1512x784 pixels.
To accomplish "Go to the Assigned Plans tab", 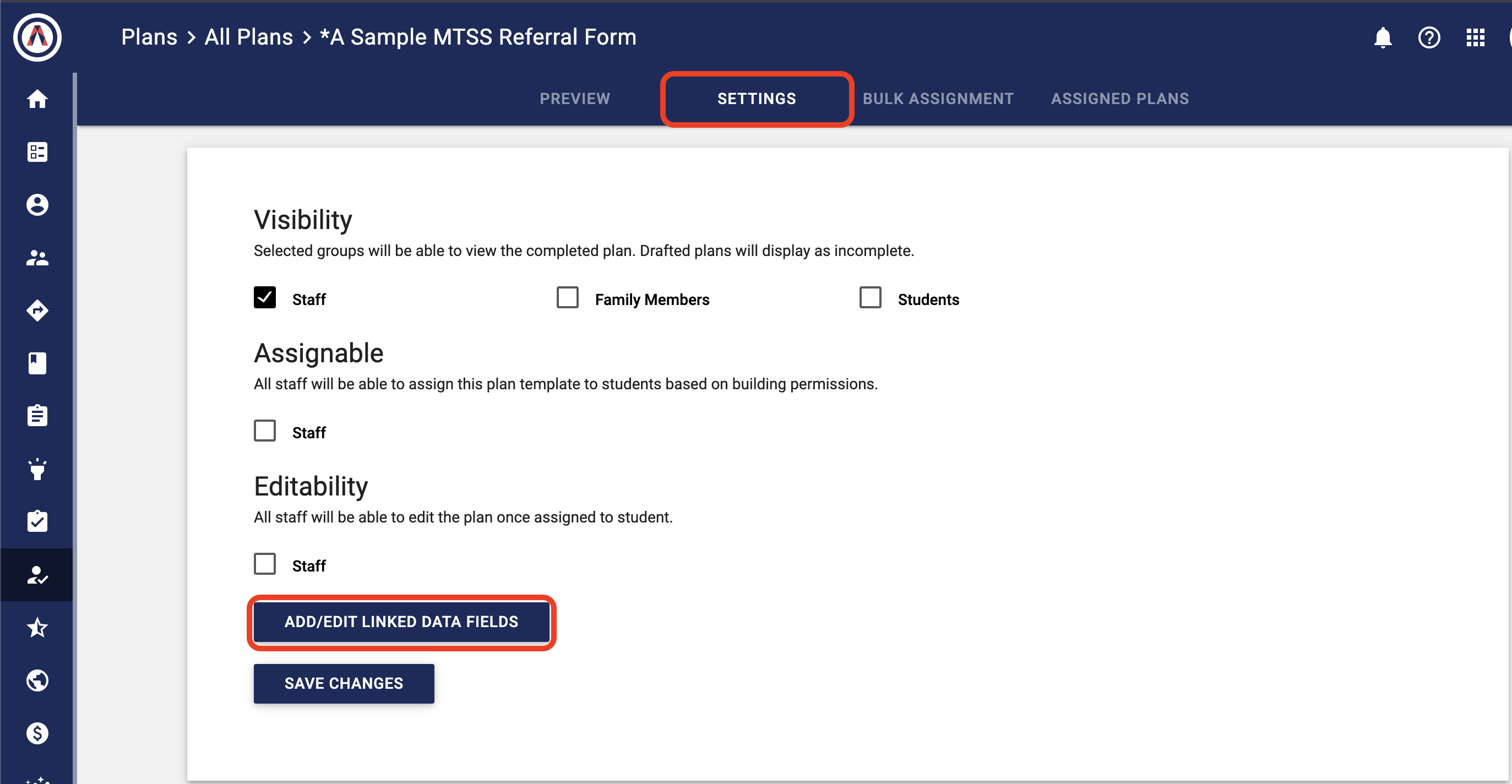I will click(x=1119, y=99).
